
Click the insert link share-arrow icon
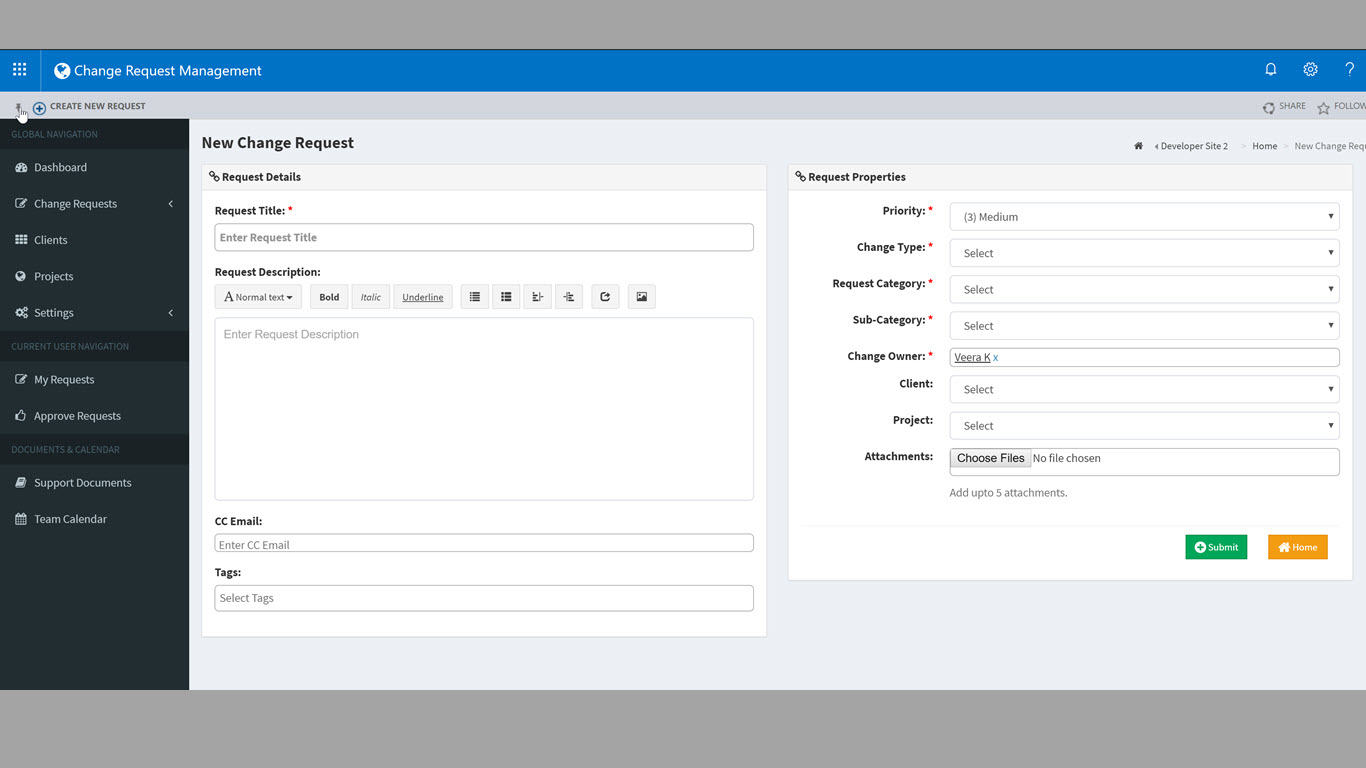click(x=605, y=297)
